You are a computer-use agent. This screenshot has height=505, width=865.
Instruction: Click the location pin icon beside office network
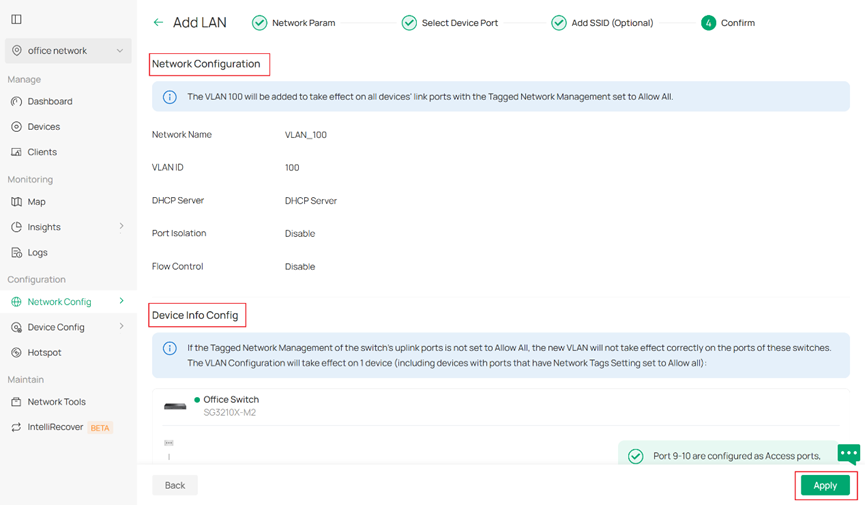pyautogui.click(x=17, y=51)
